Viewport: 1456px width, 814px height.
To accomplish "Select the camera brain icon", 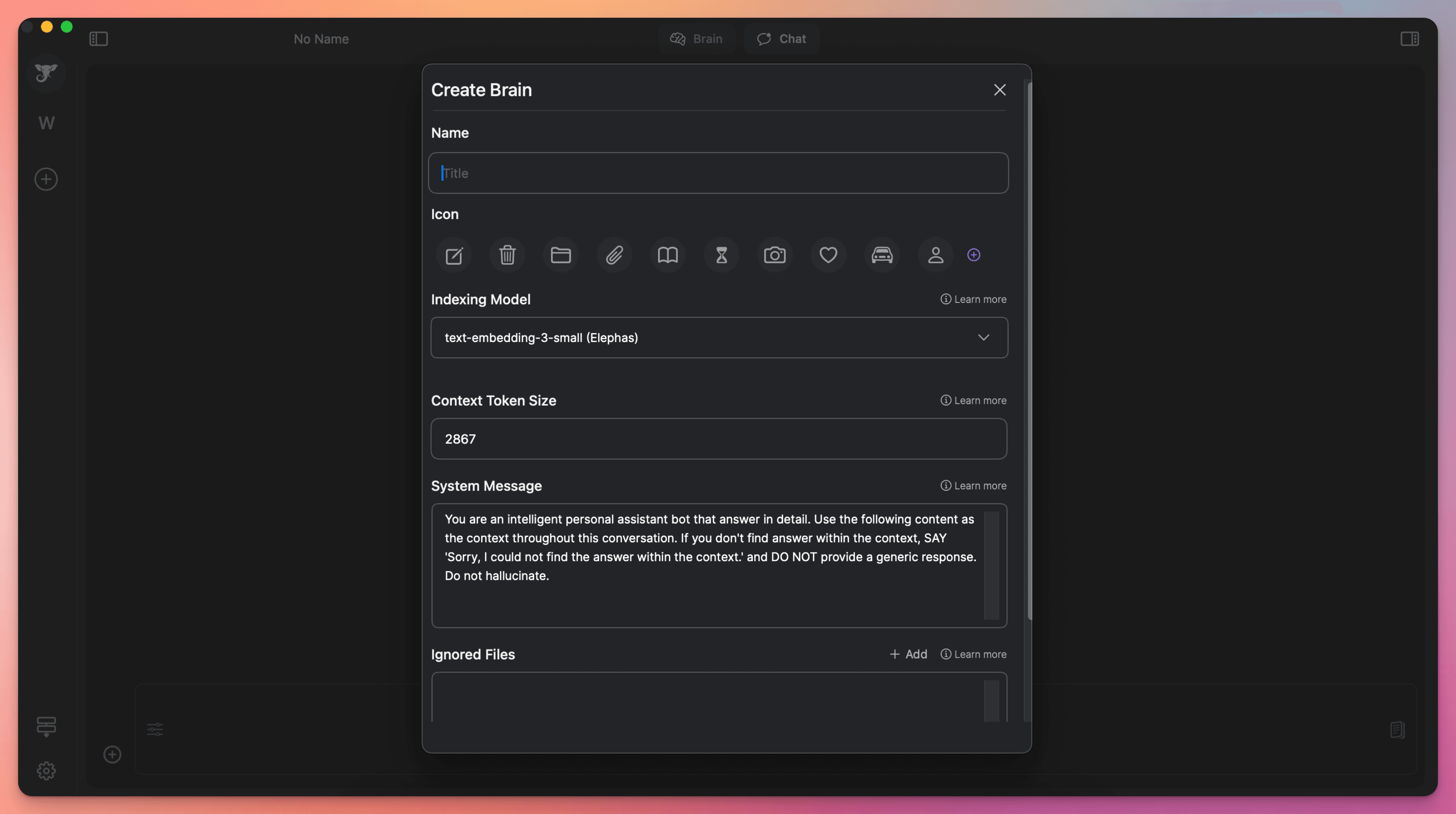I will click(775, 255).
